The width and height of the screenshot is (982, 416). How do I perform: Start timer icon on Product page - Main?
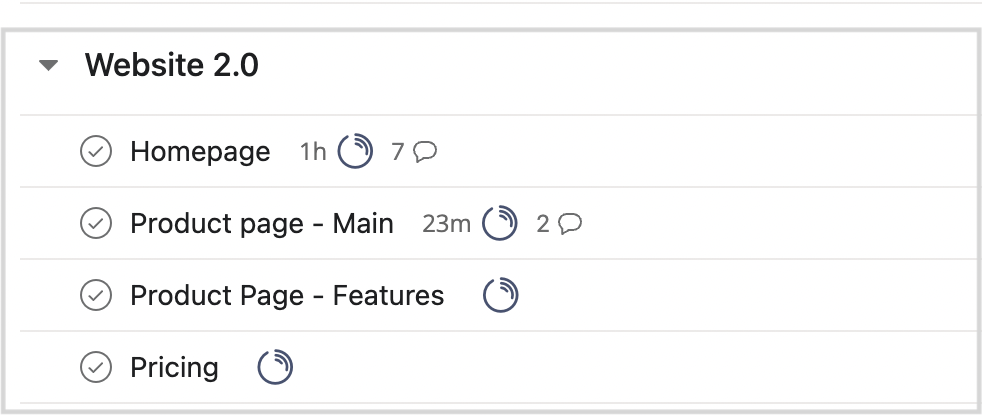[500, 223]
